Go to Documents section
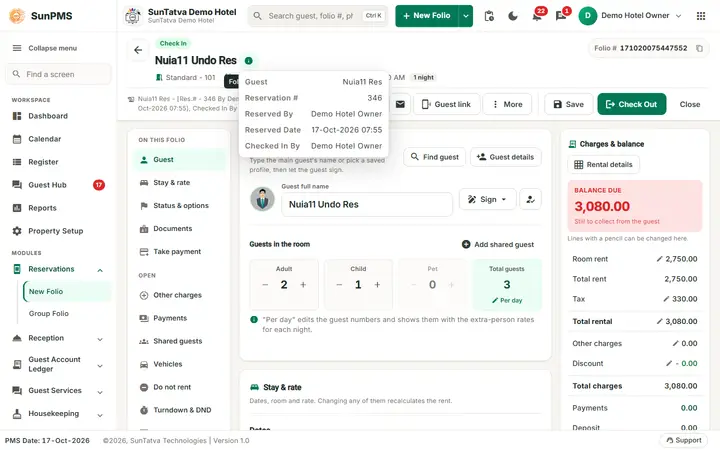This screenshot has height=450, width=720. [x=180, y=229]
